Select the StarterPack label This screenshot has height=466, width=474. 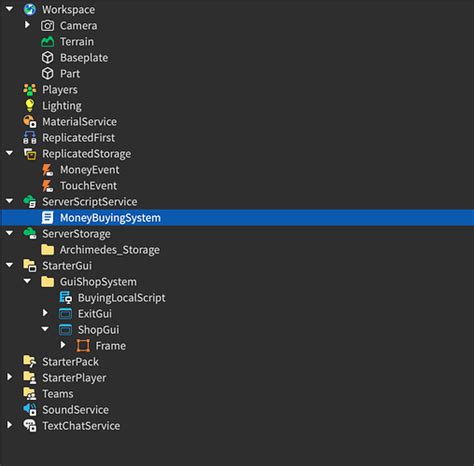[x=71, y=362]
